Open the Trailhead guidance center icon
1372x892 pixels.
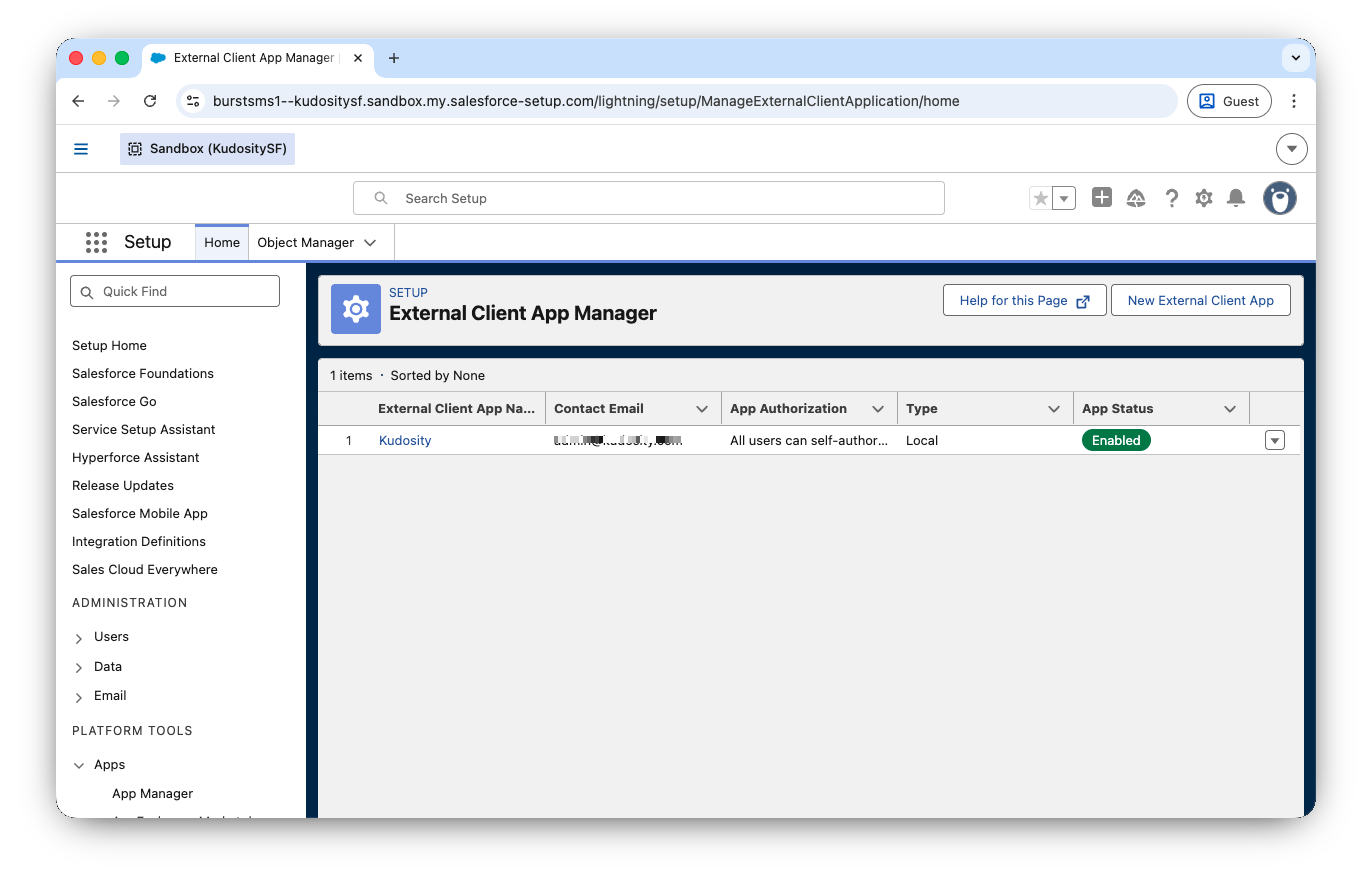(x=1136, y=198)
